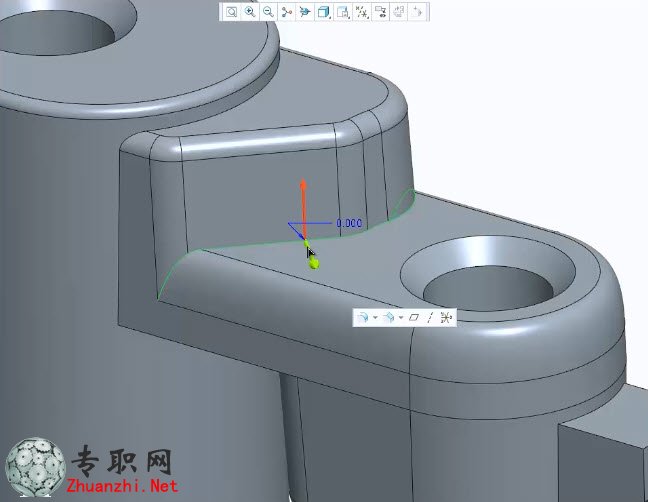
Task: Open the Saved Orientations dropdown
Action: [x=343, y=12]
